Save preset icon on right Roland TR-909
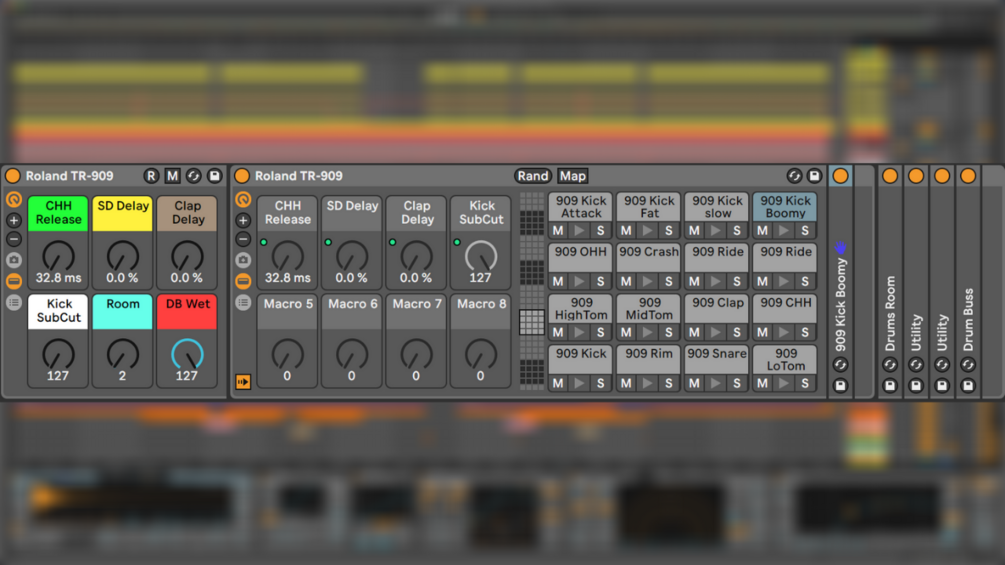Screen dimensions: 1005x565 pos(815,176)
